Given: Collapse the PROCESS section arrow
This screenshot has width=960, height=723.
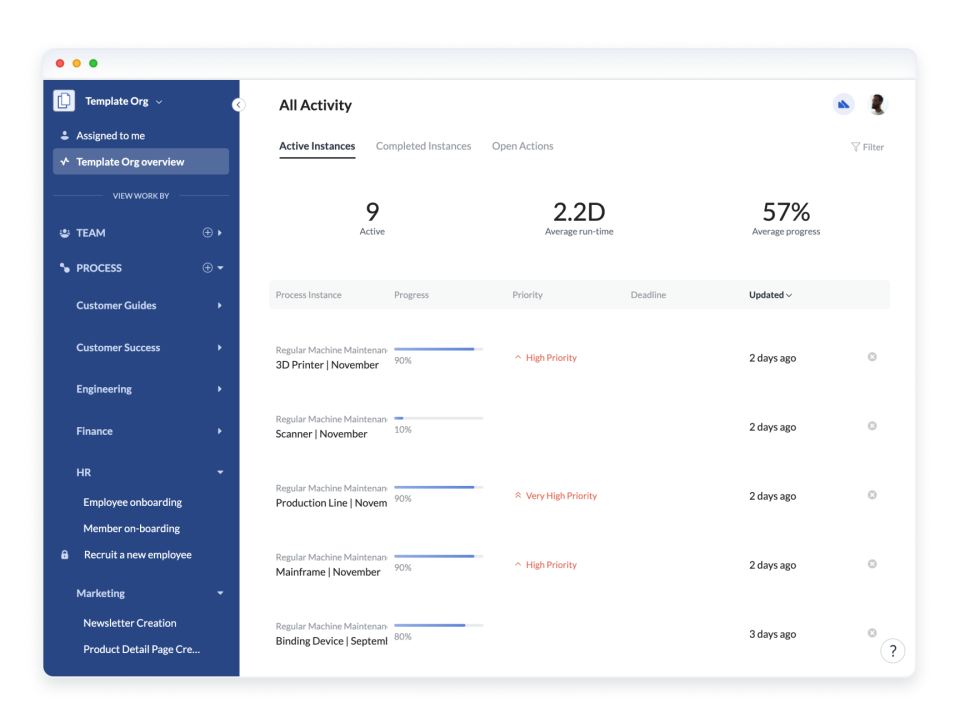Looking at the screenshot, I should point(220,268).
